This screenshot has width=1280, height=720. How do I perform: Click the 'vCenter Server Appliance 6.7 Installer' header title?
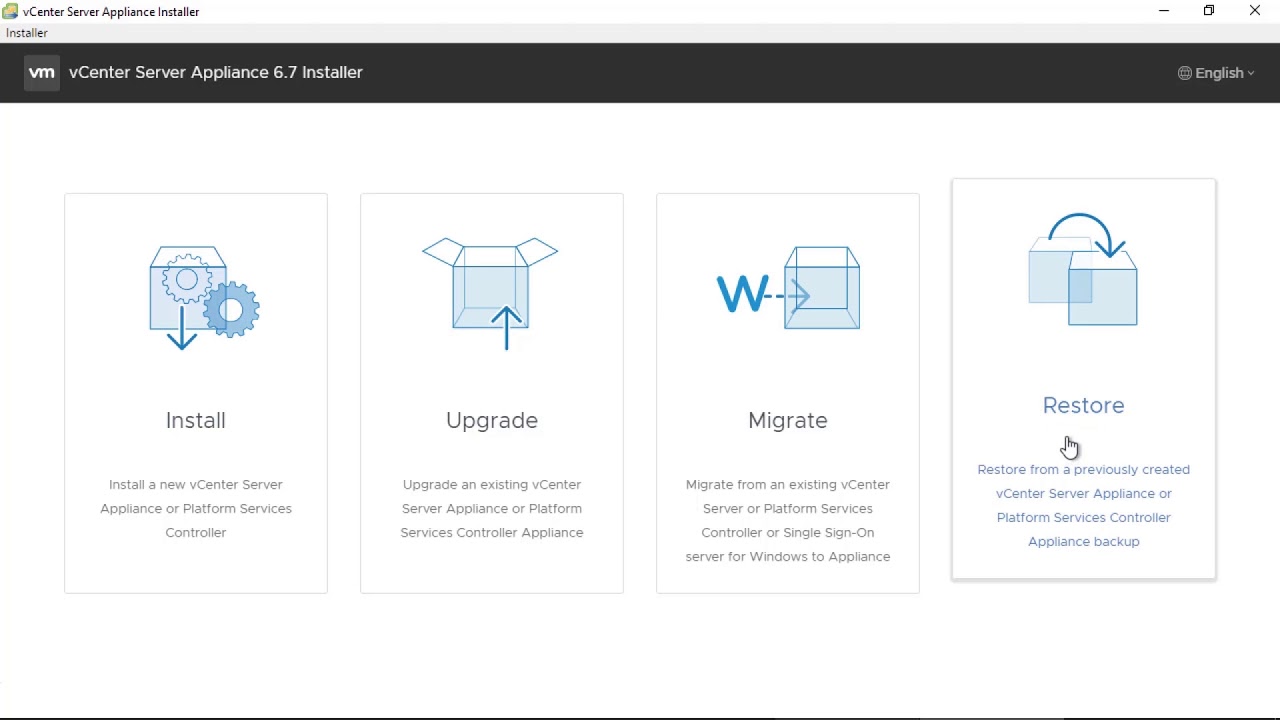point(216,72)
